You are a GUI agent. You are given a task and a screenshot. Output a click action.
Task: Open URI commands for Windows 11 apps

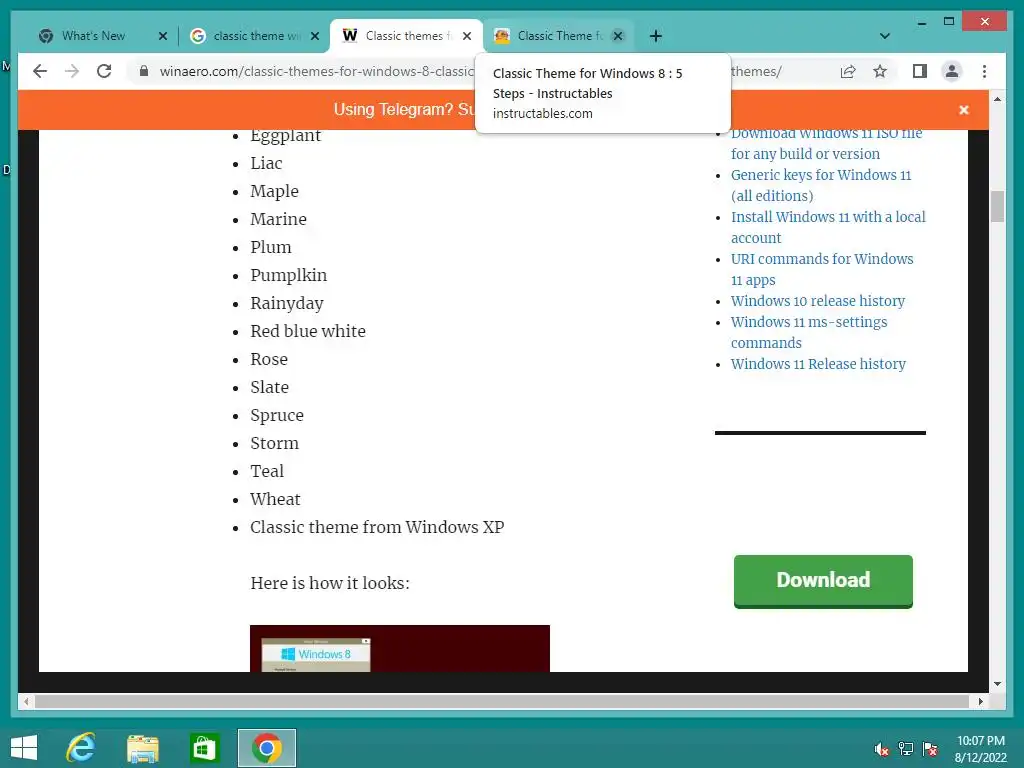(x=822, y=269)
